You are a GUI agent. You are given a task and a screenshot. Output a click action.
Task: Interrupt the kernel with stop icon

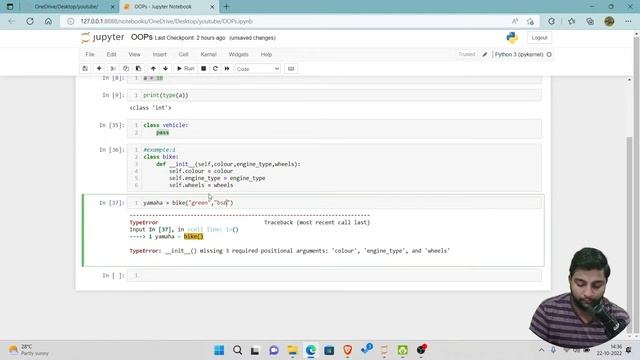point(203,69)
